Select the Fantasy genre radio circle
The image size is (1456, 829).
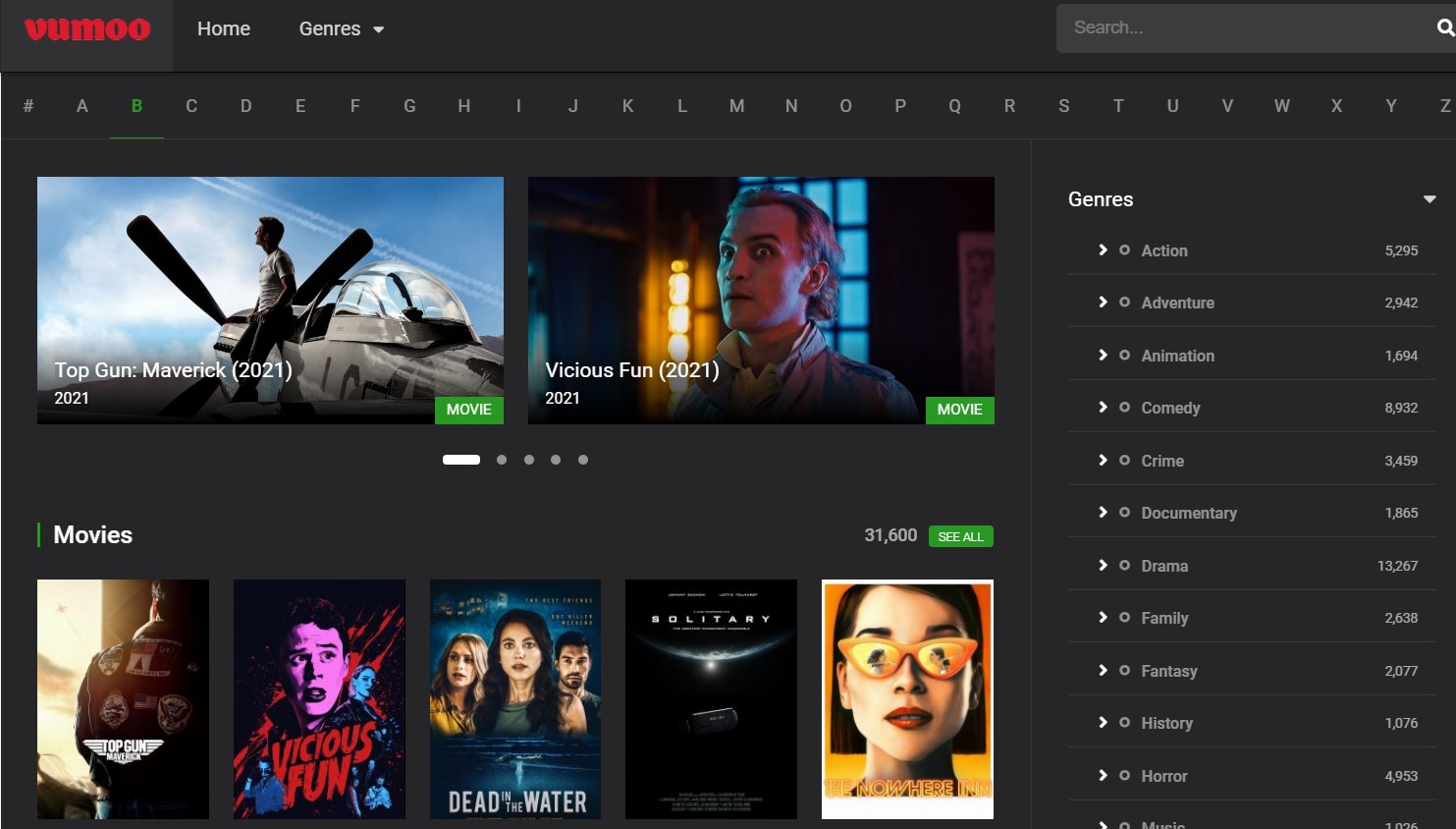pyautogui.click(x=1124, y=670)
